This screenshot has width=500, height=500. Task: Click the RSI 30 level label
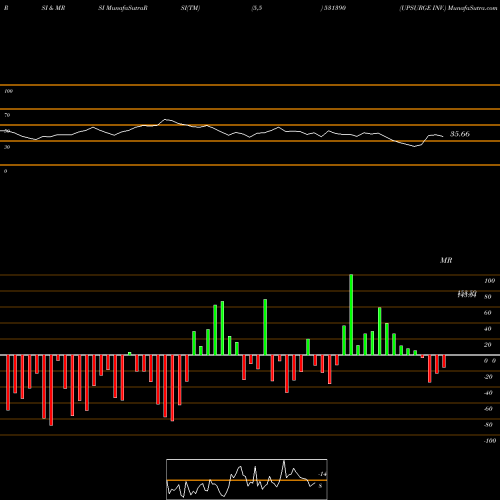coord(7,147)
